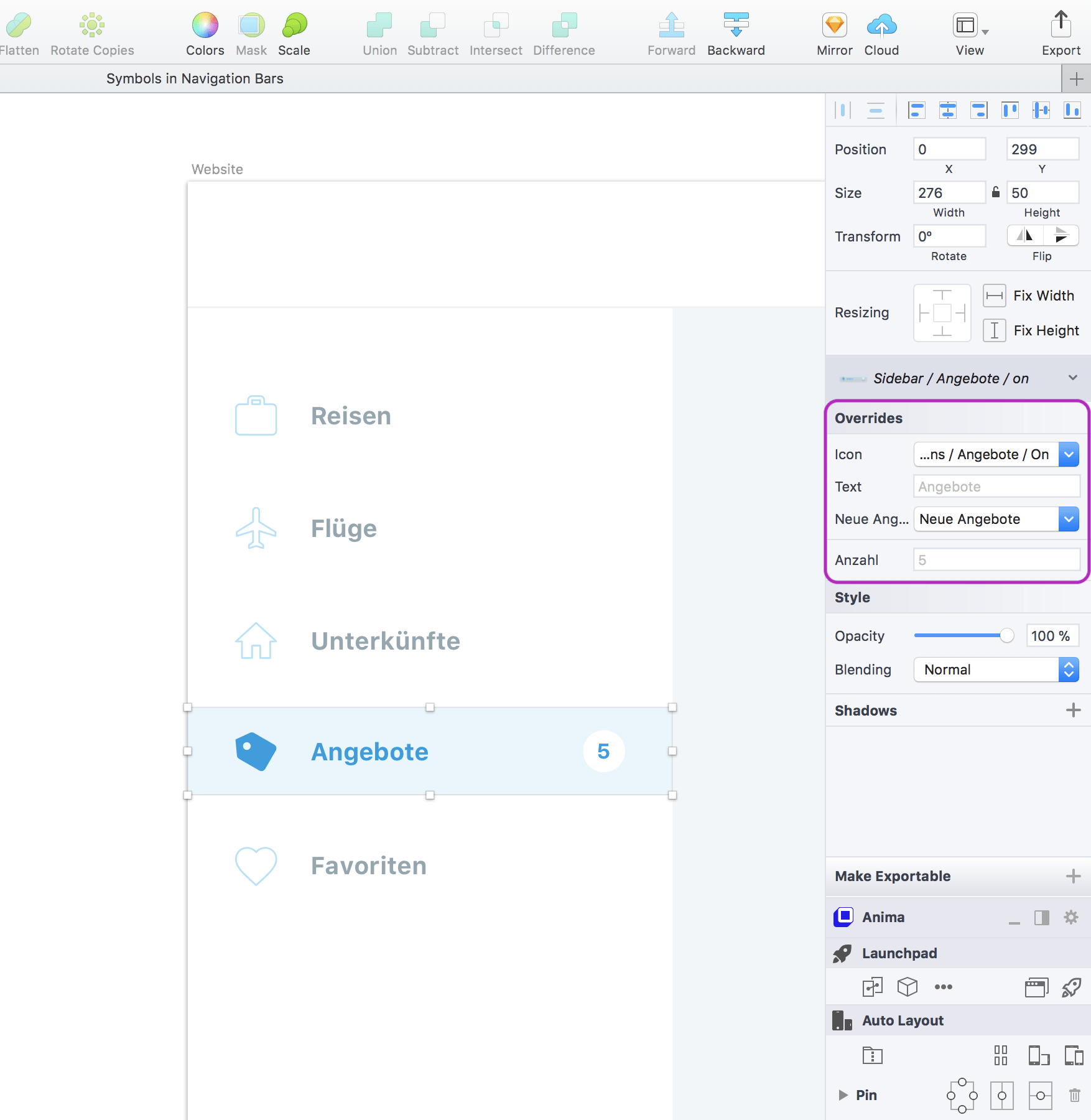This screenshot has height=1120, width=1091.
Task: Add a new Shadow with plus
Action: click(1073, 710)
